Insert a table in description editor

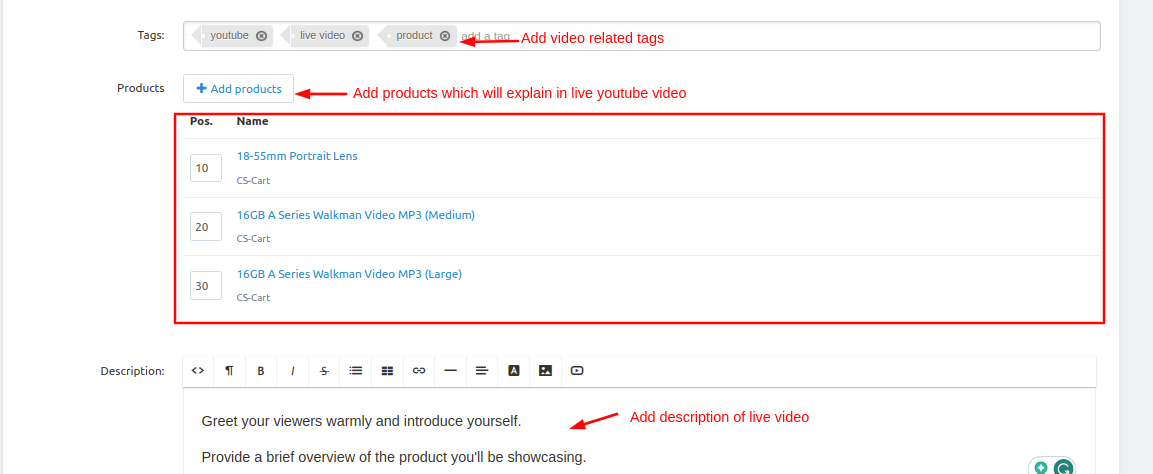pyautogui.click(x=387, y=371)
